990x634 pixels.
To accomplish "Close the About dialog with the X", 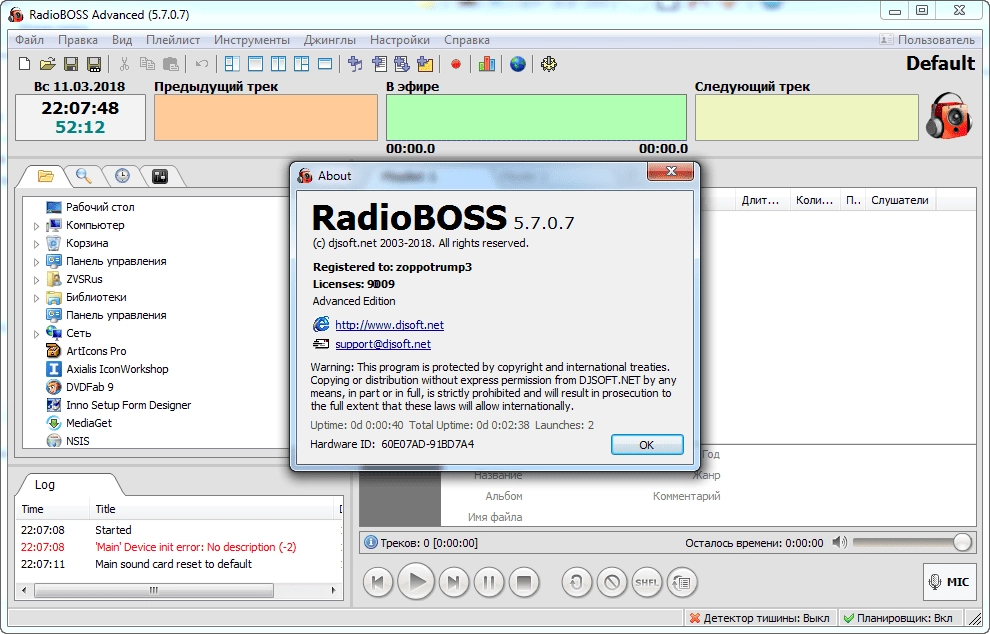I will [671, 171].
